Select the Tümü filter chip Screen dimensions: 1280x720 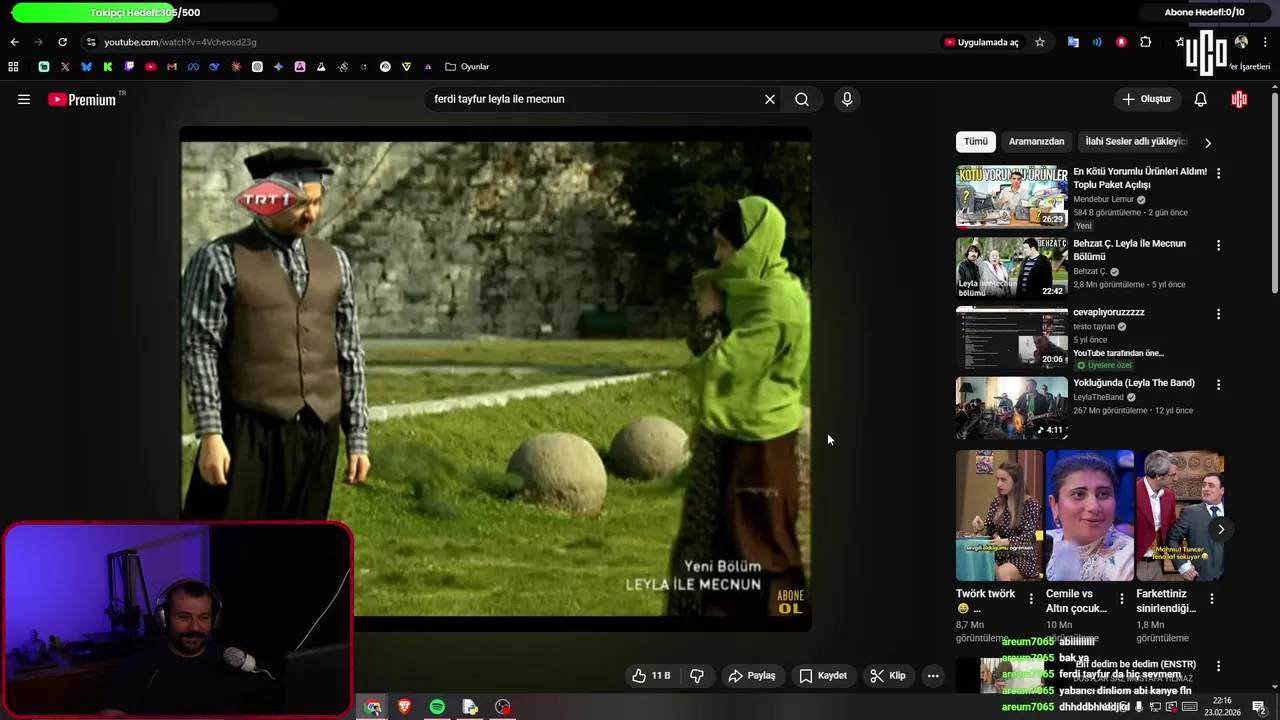point(976,141)
